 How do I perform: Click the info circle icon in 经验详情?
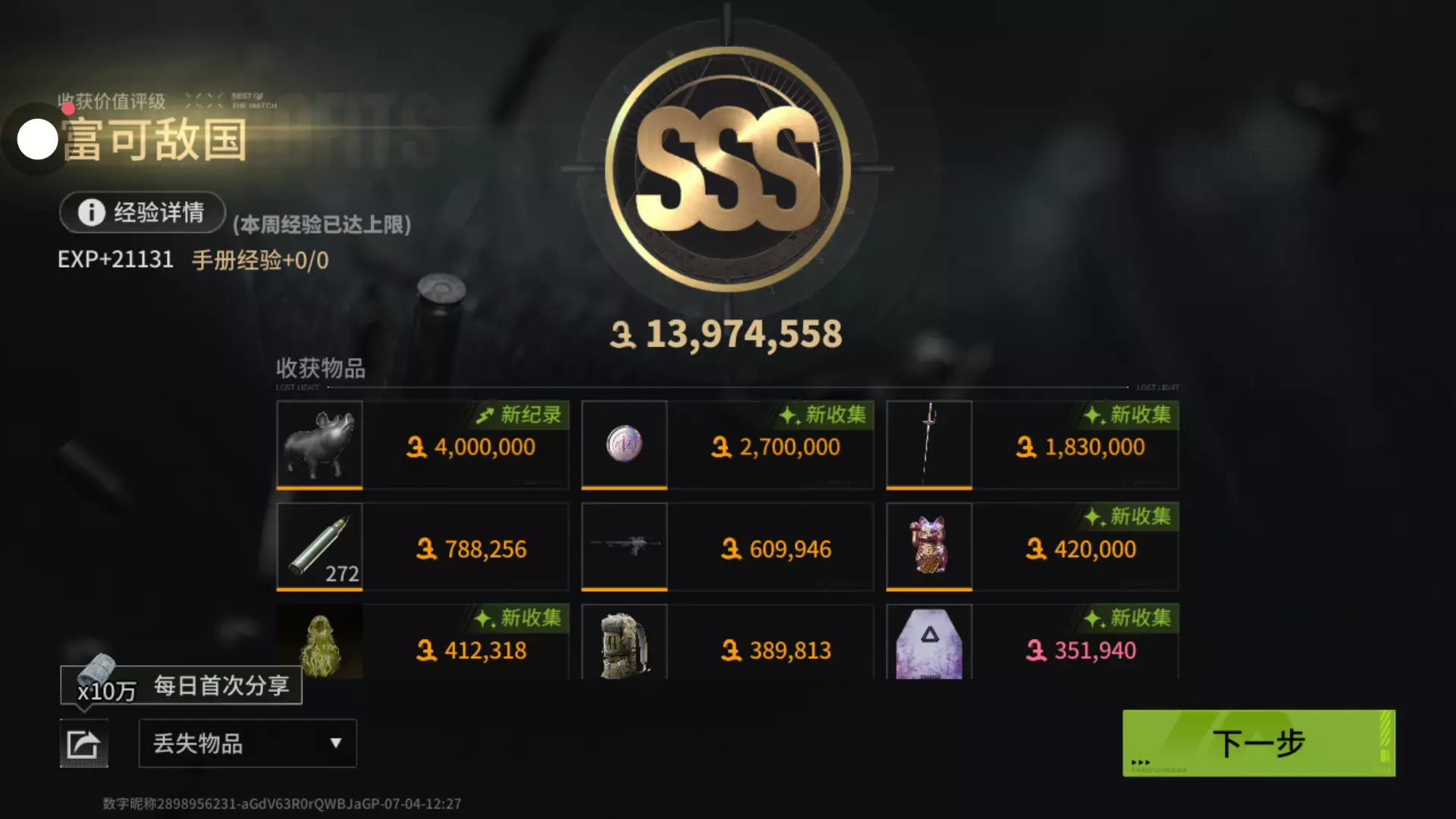(x=92, y=212)
